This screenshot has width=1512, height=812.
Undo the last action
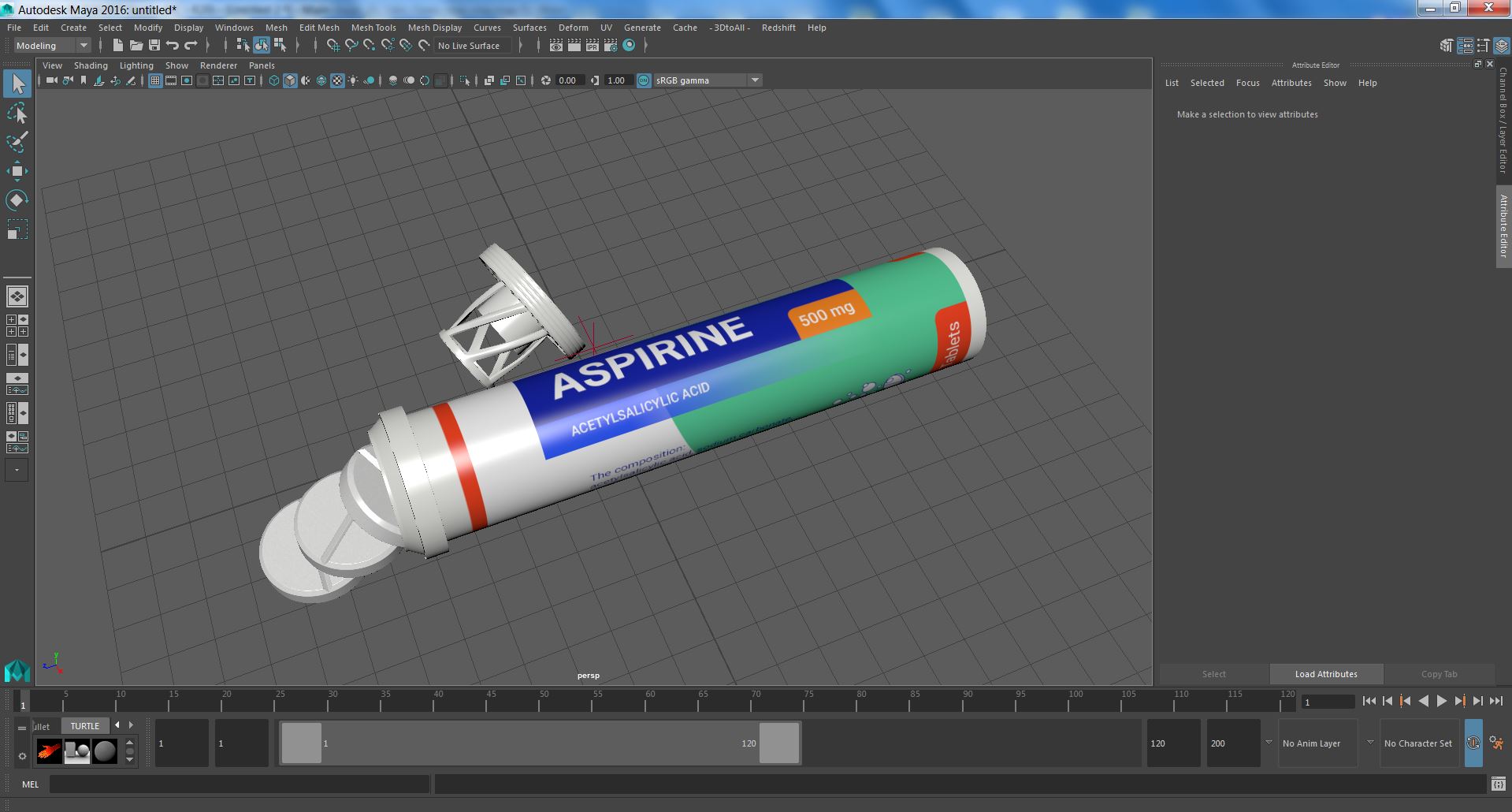pos(172,45)
